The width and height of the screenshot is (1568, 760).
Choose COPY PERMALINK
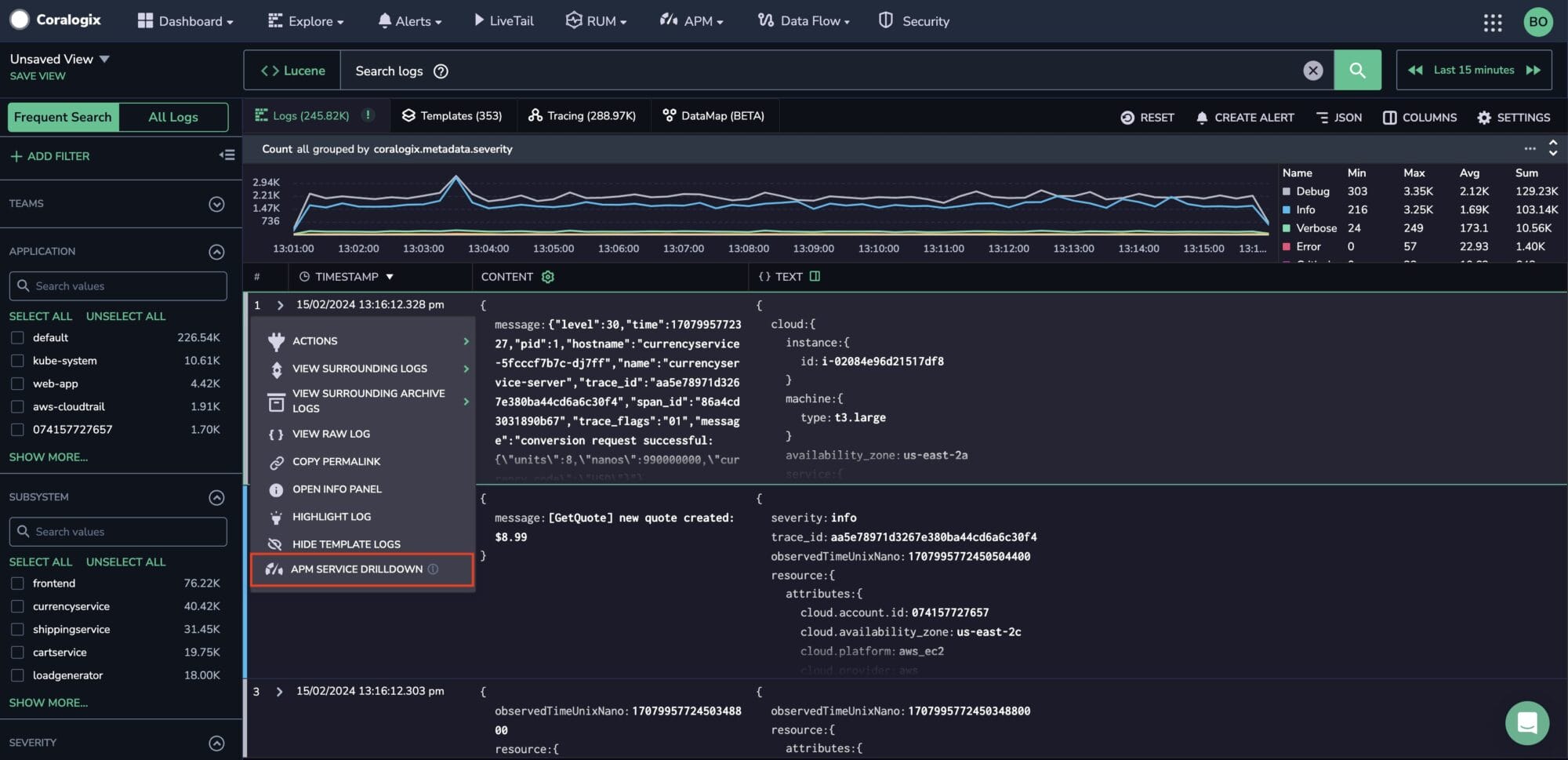[363, 462]
